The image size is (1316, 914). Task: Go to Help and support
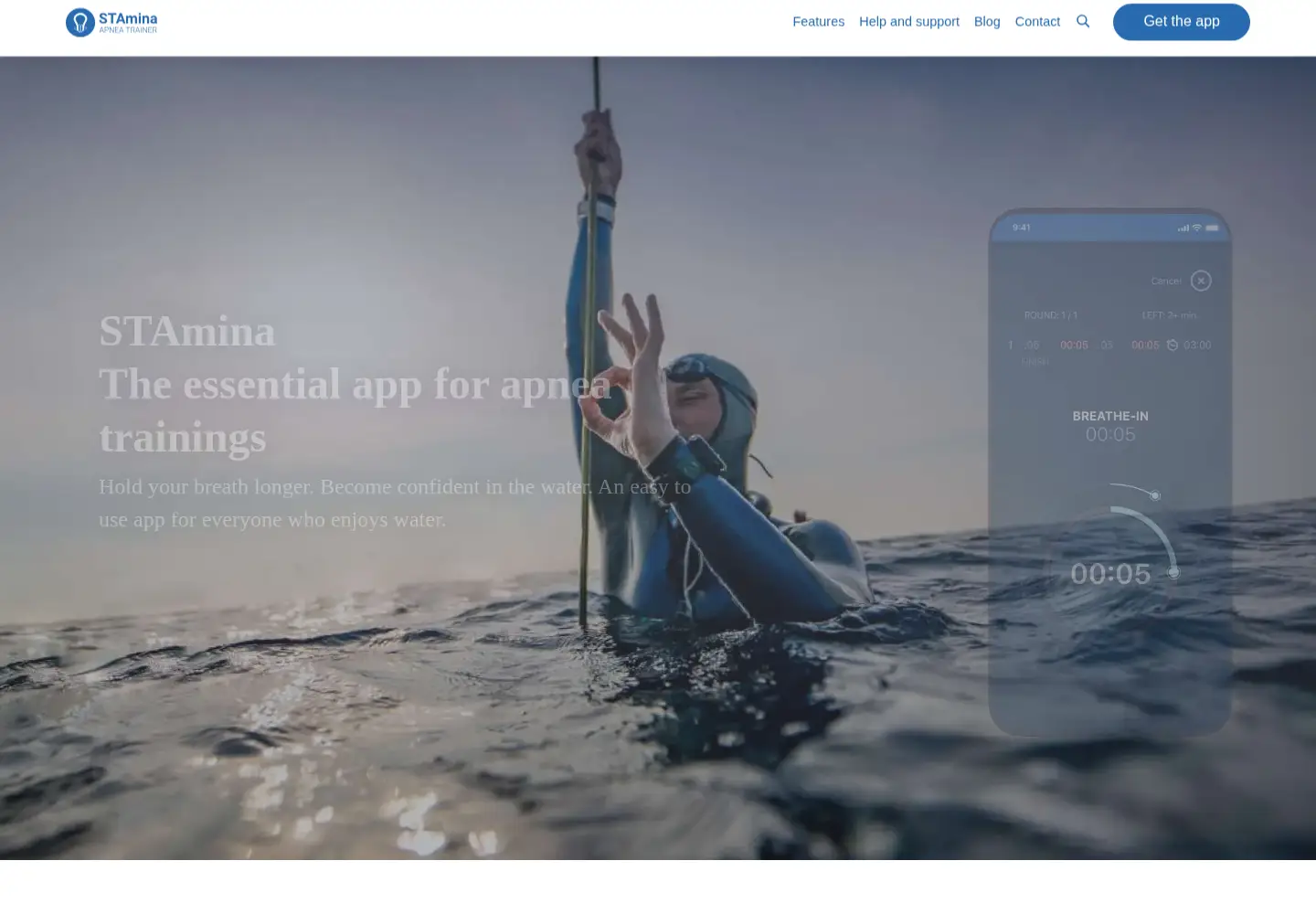point(909,21)
